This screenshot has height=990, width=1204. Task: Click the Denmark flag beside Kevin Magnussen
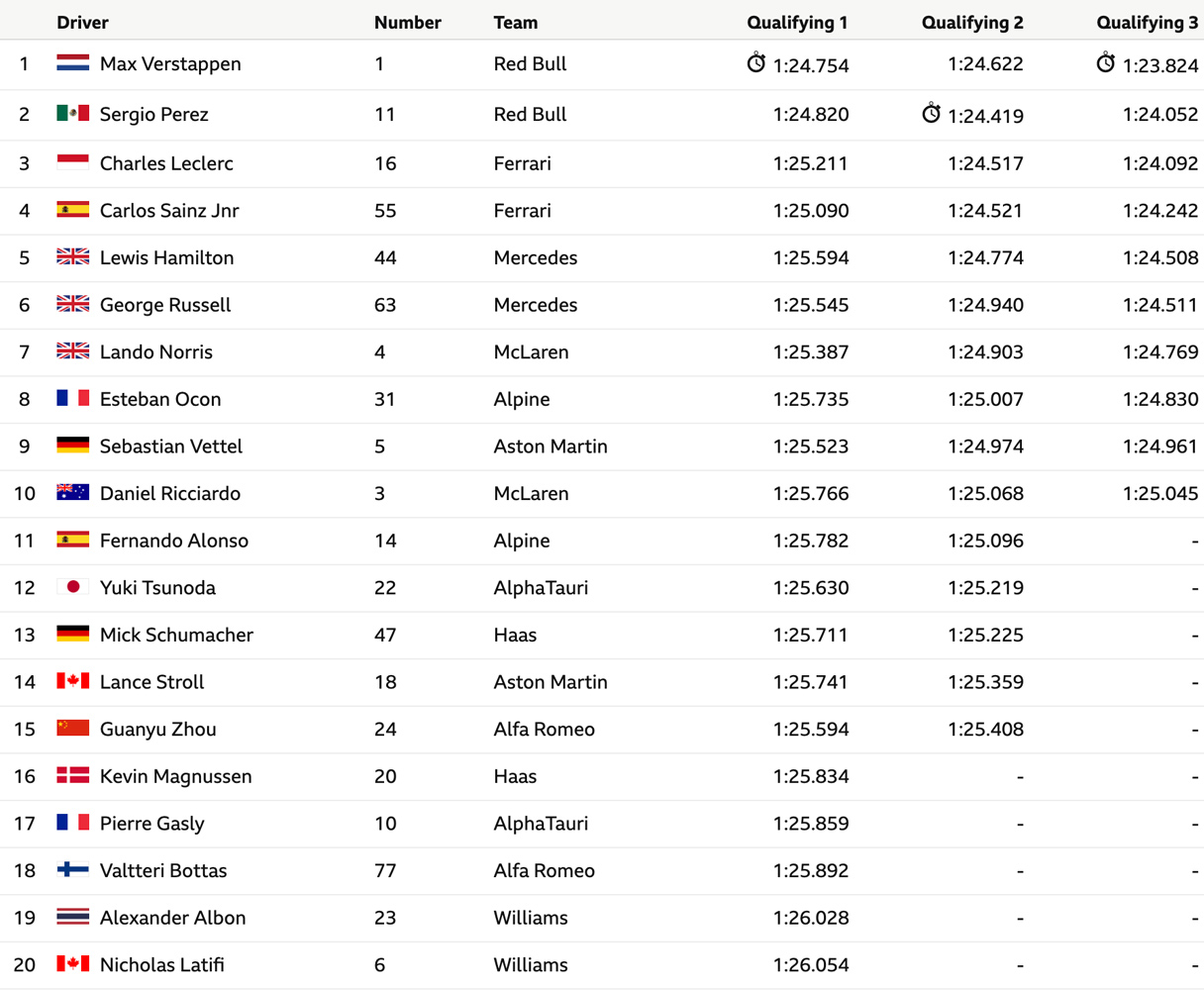[x=73, y=776]
